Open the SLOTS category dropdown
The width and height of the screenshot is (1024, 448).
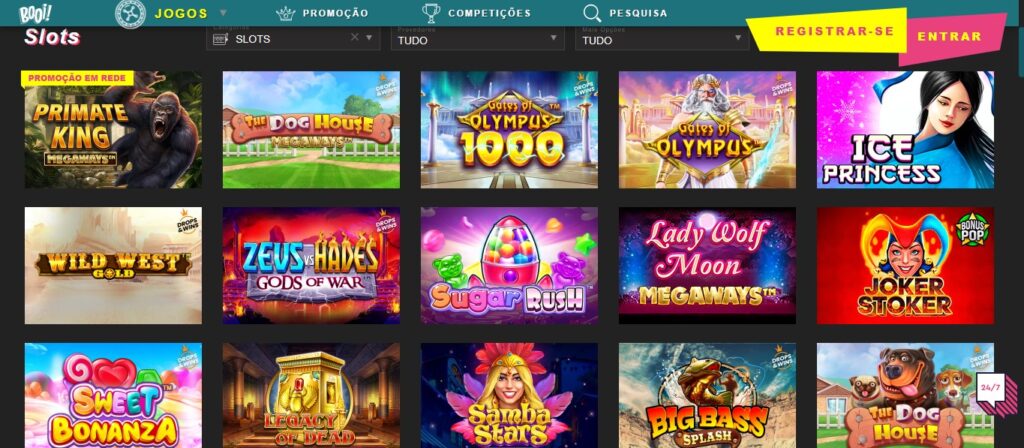[x=293, y=38]
